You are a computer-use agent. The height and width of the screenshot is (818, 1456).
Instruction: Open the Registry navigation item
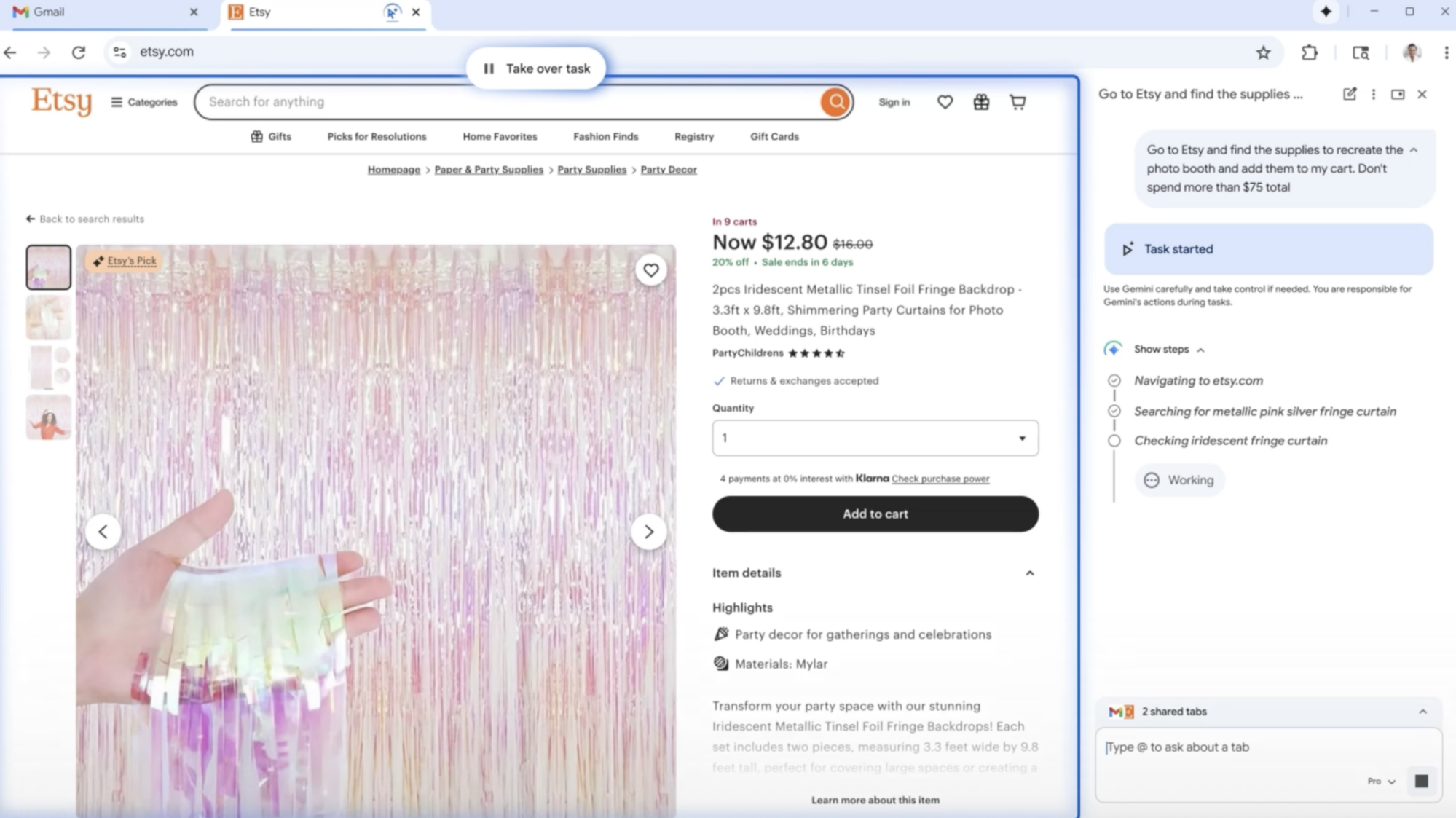pyautogui.click(x=693, y=136)
